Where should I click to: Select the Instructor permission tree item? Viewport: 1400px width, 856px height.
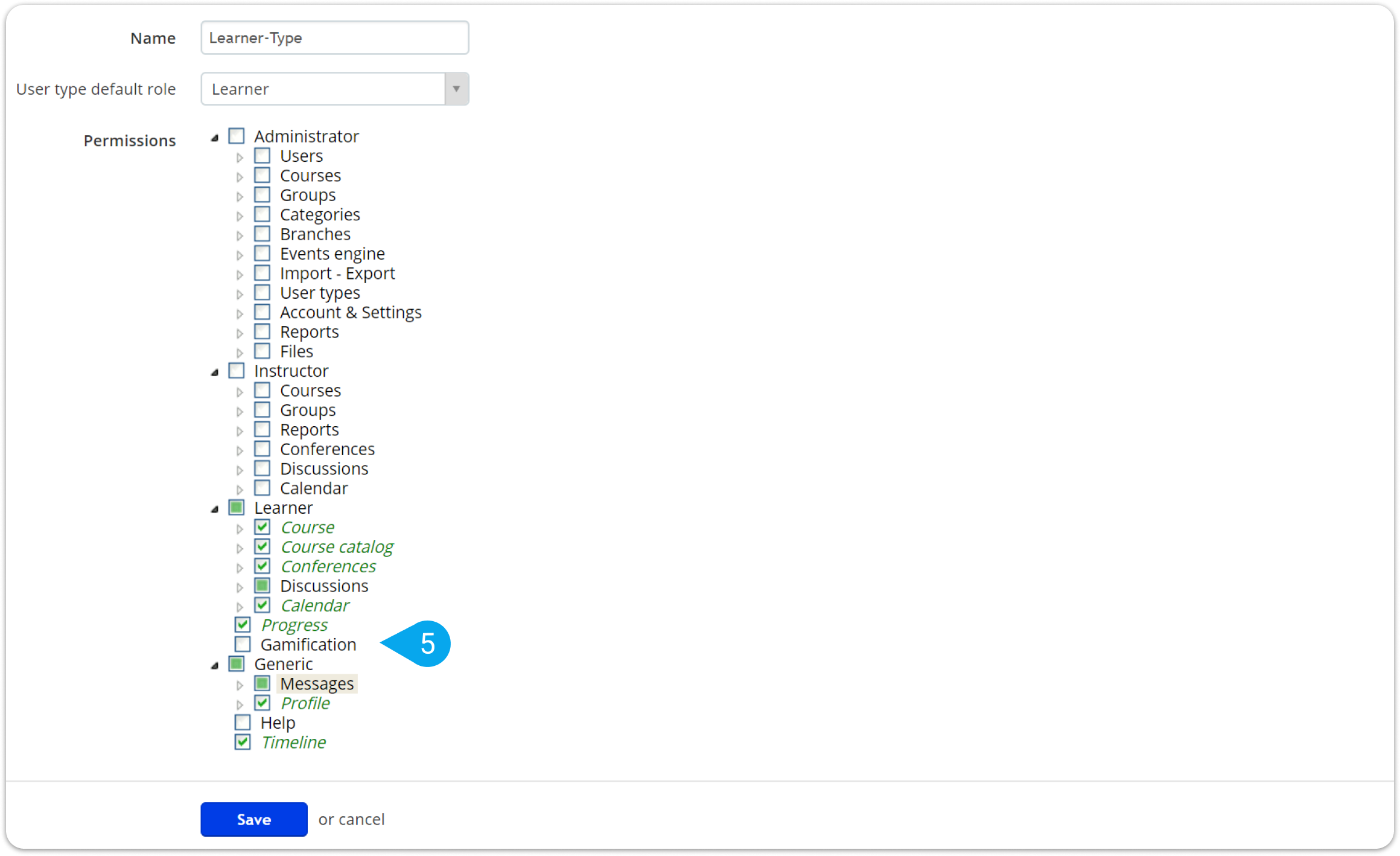[290, 370]
